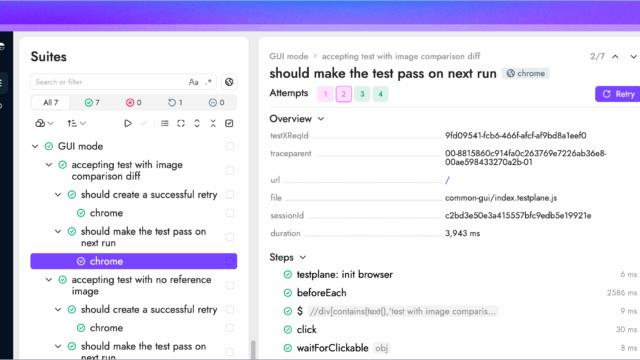Open the beforeEach step
This screenshot has height=360, width=640.
[322, 293]
